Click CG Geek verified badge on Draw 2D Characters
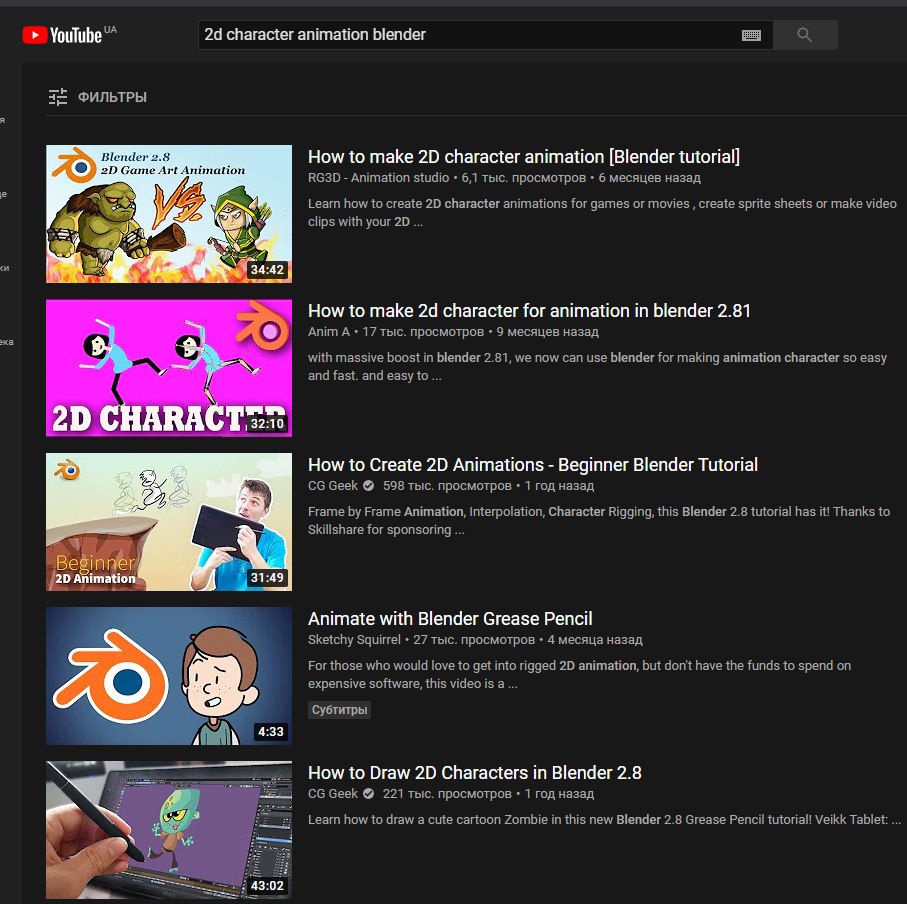 coord(368,794)
